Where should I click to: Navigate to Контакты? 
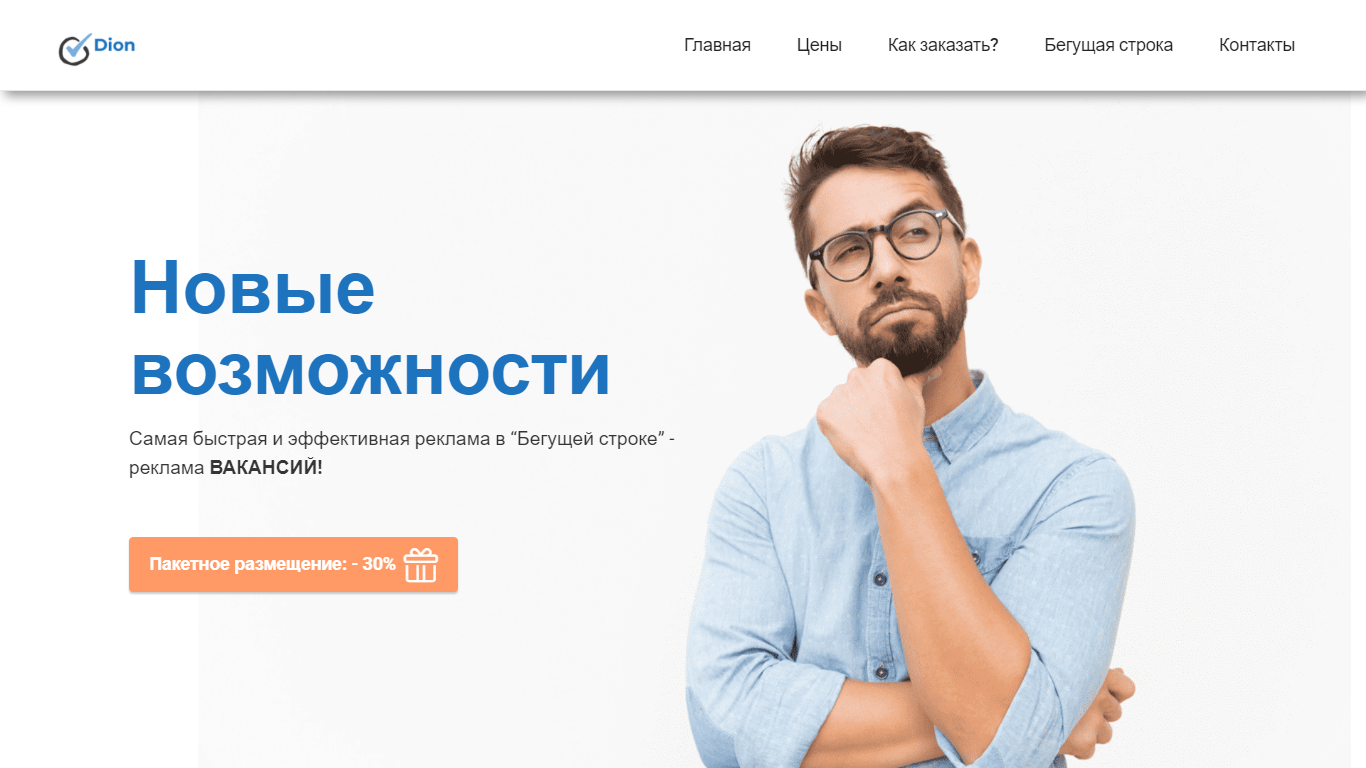[1257, 45]
